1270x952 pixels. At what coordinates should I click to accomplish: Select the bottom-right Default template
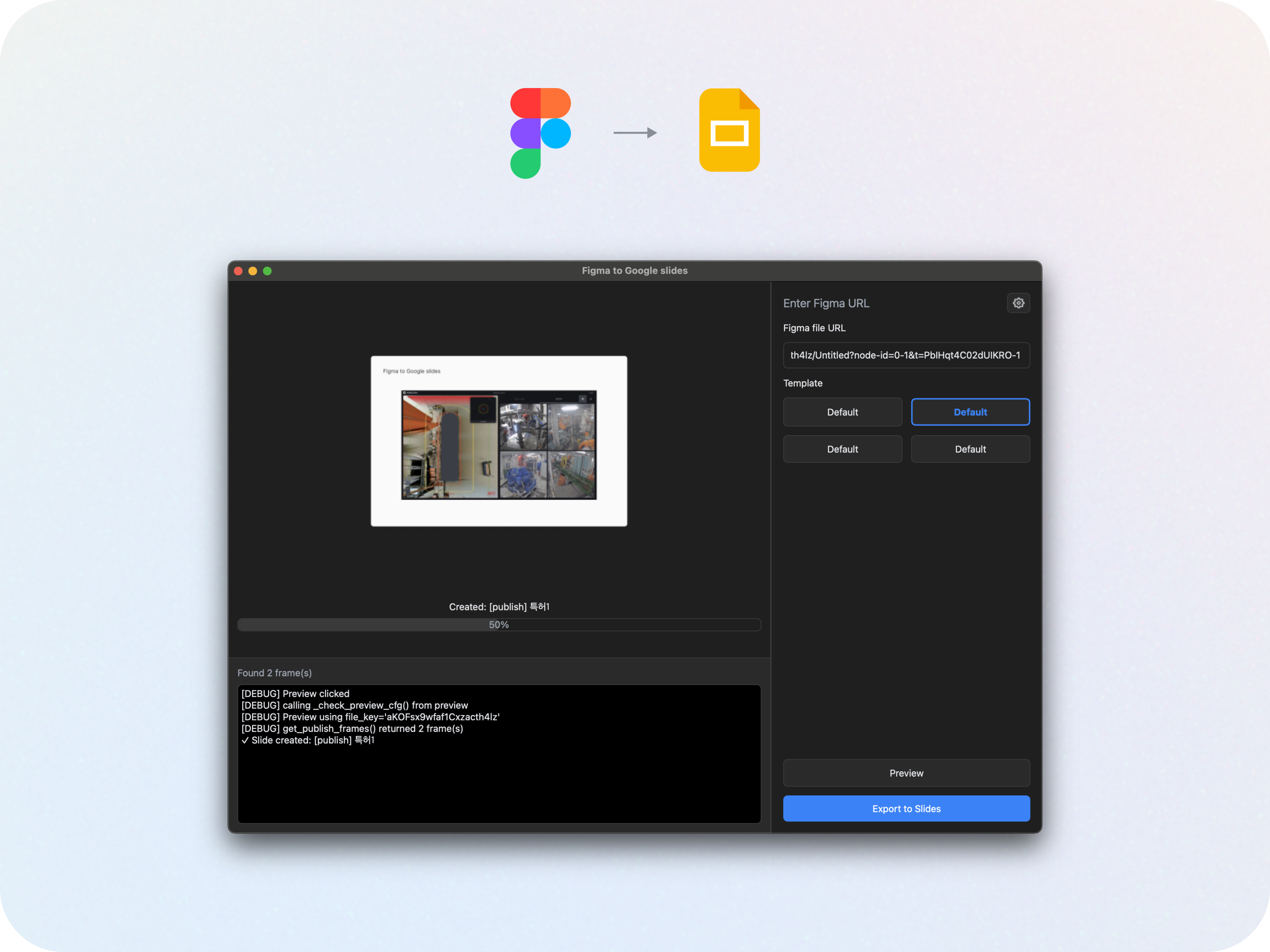point(970,449)
